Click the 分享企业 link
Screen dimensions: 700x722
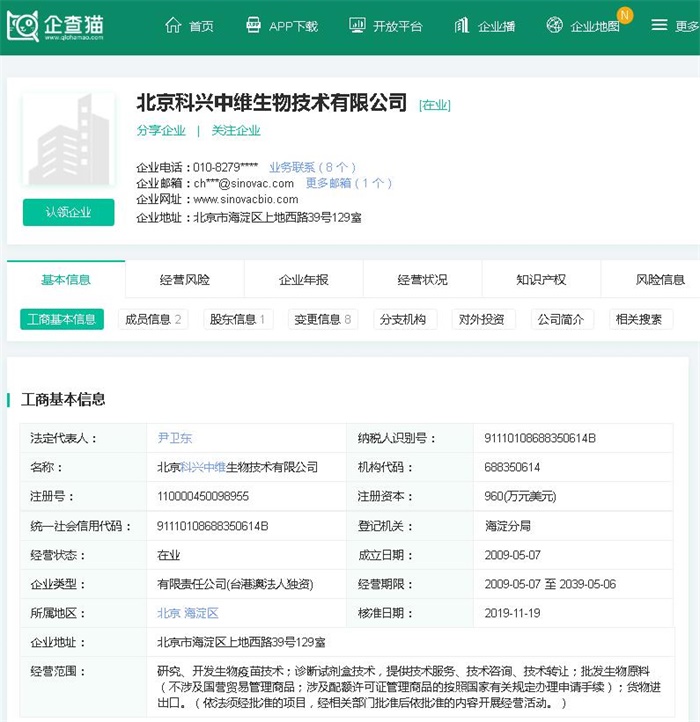point(161,131)
